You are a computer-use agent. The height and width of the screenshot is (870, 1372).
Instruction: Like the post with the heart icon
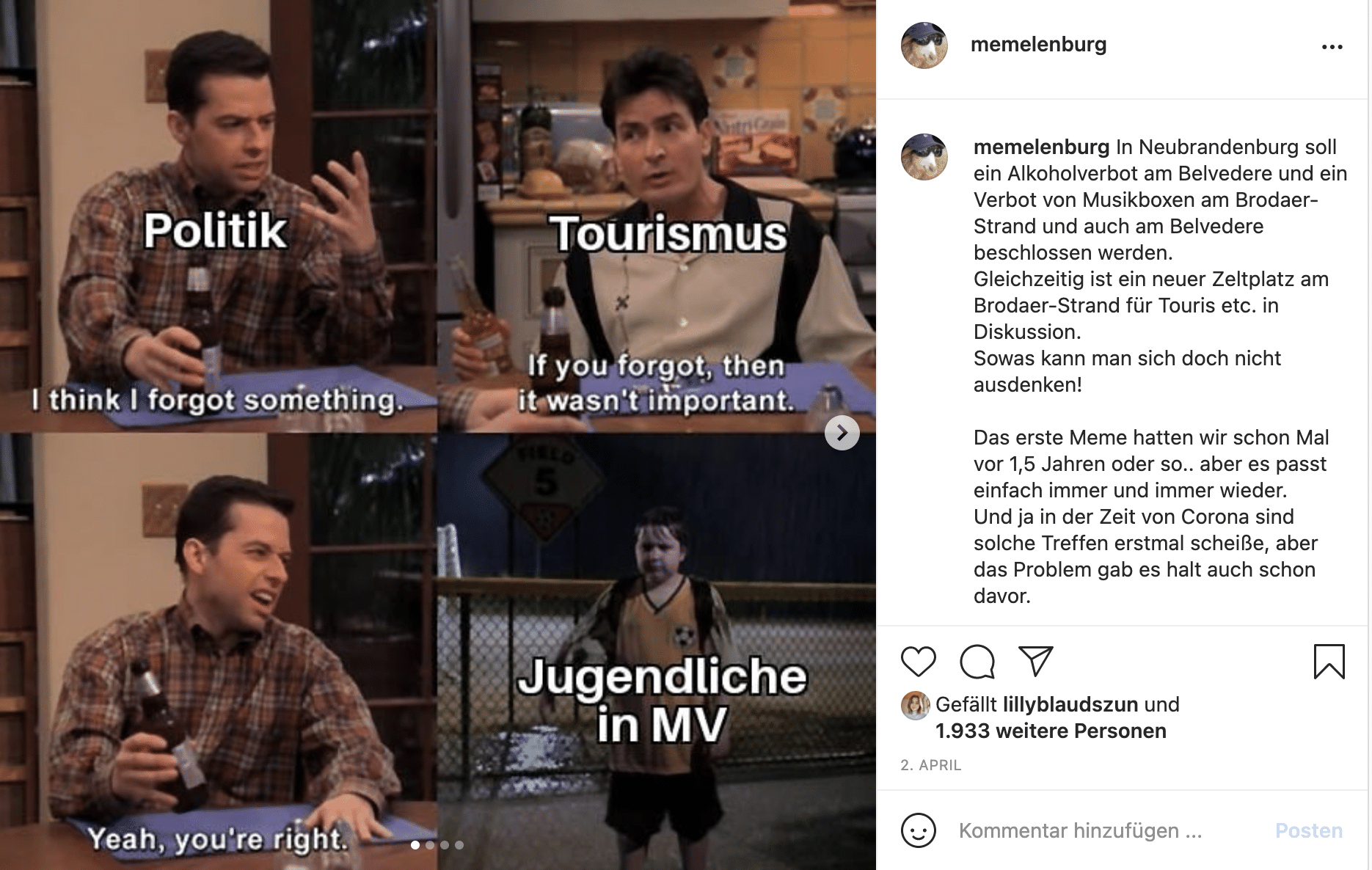click(x=918, y=661)
